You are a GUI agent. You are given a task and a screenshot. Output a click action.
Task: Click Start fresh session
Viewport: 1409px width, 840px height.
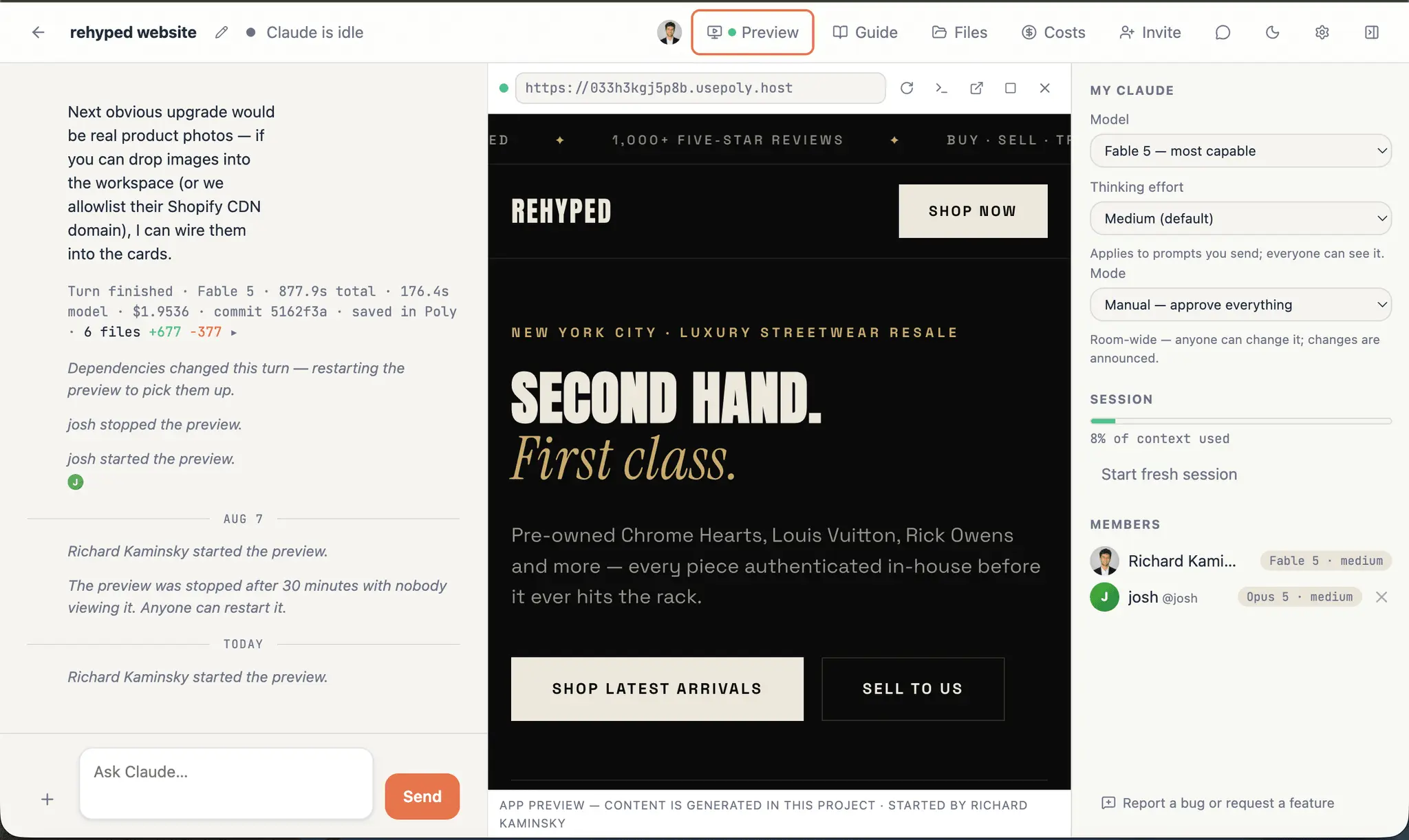pyautogui.click(x=1169, y=474)
